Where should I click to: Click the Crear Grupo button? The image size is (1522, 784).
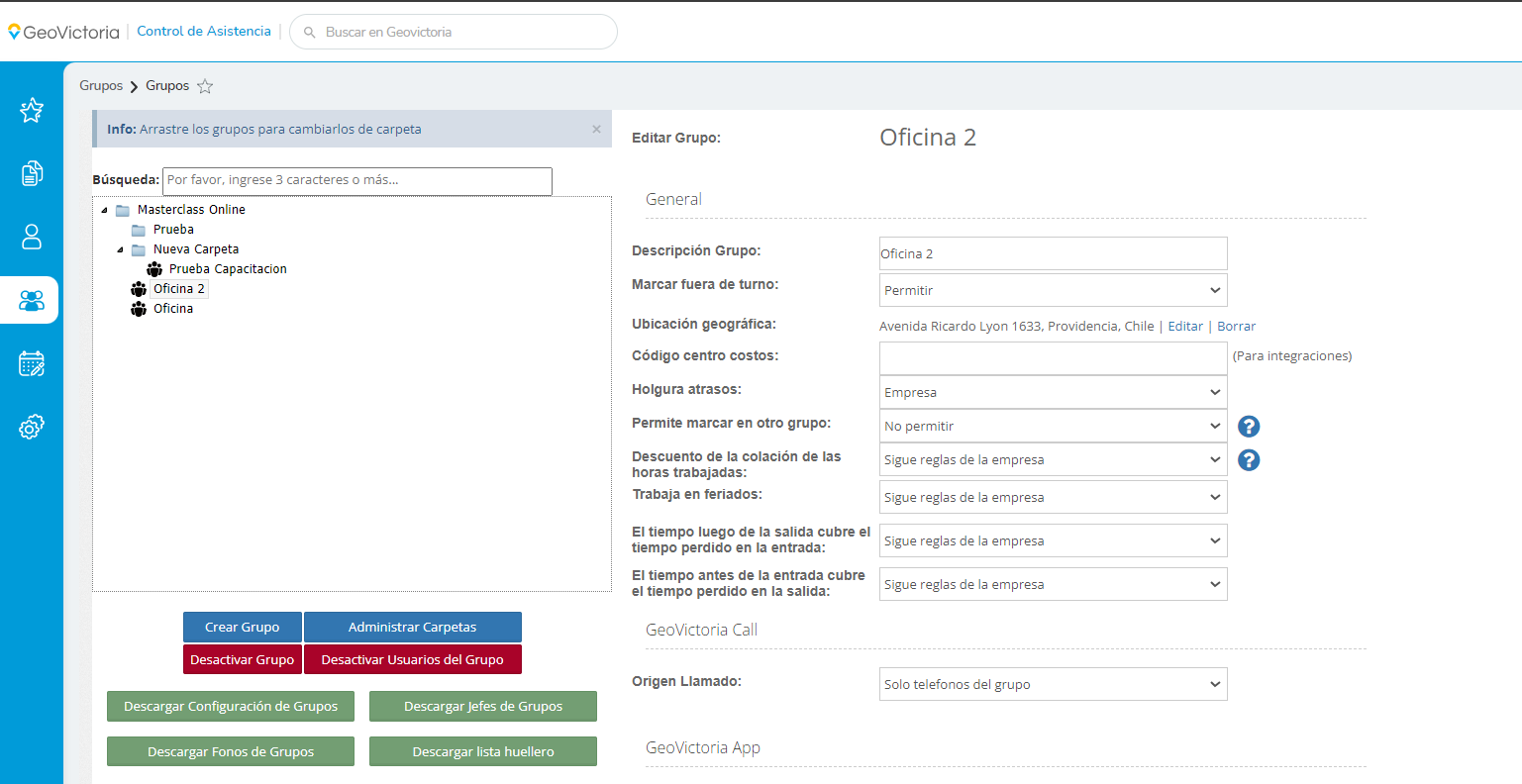click(x=243, y=628)
